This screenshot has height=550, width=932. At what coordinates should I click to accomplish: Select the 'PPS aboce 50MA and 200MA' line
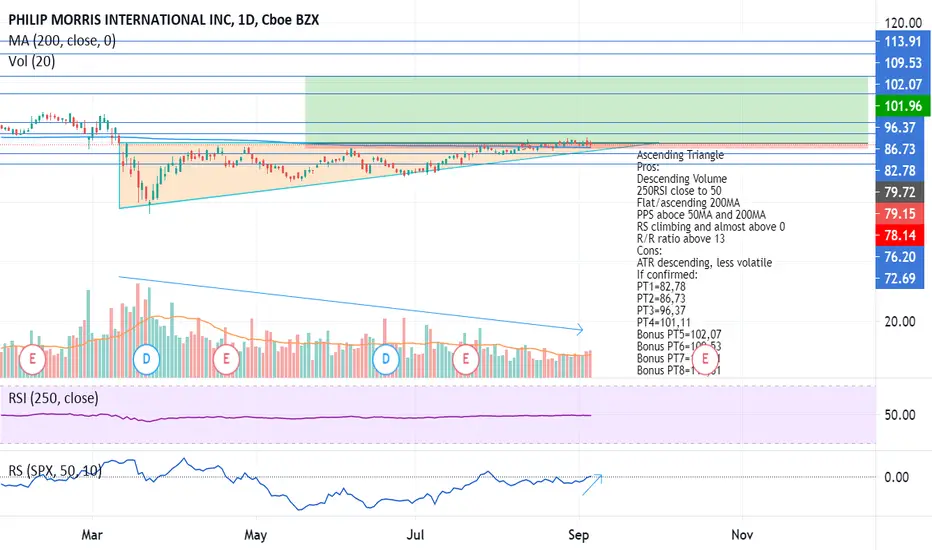click(701, 215)
